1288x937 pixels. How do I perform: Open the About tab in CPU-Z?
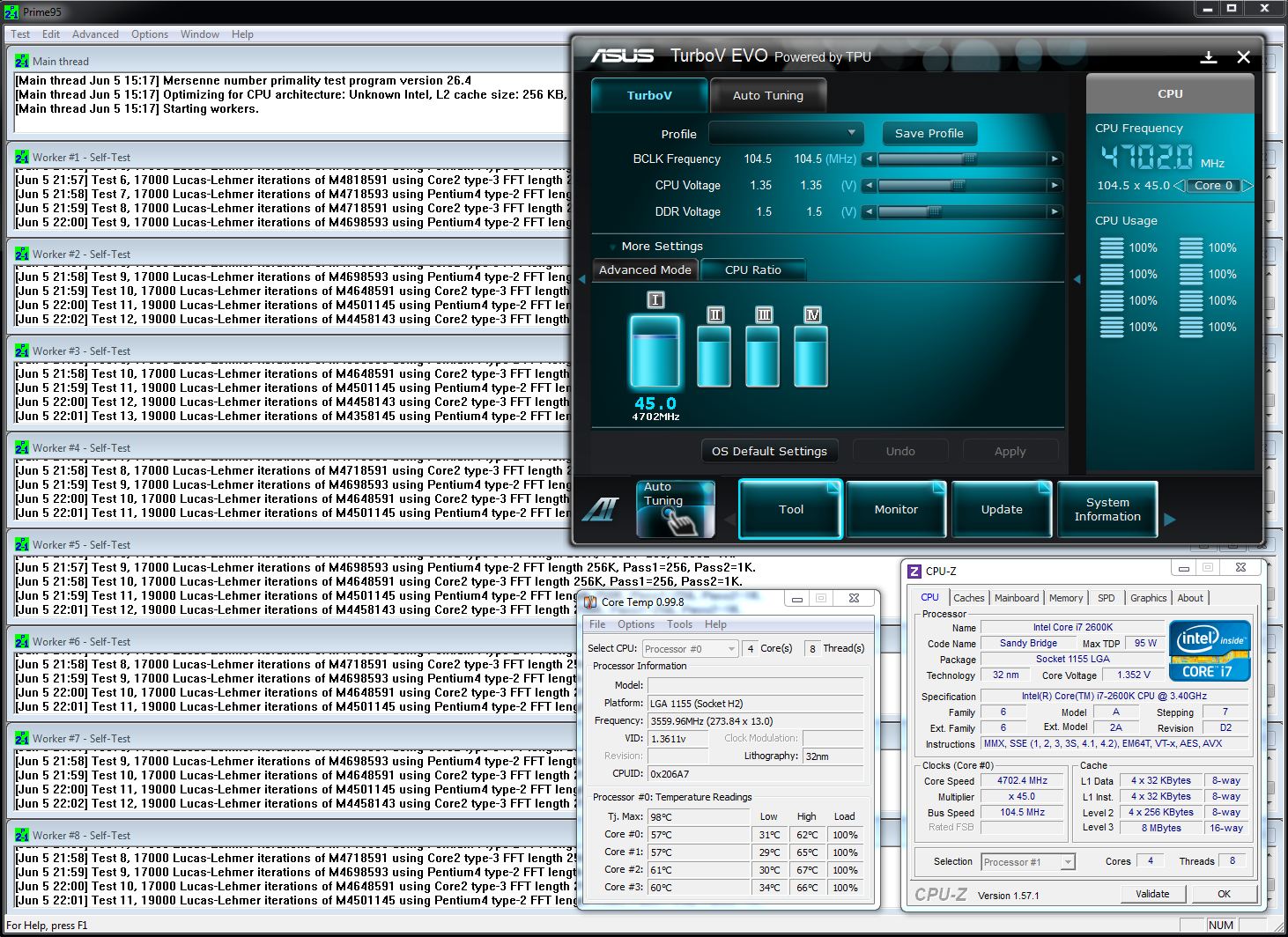pos(1190,598)
